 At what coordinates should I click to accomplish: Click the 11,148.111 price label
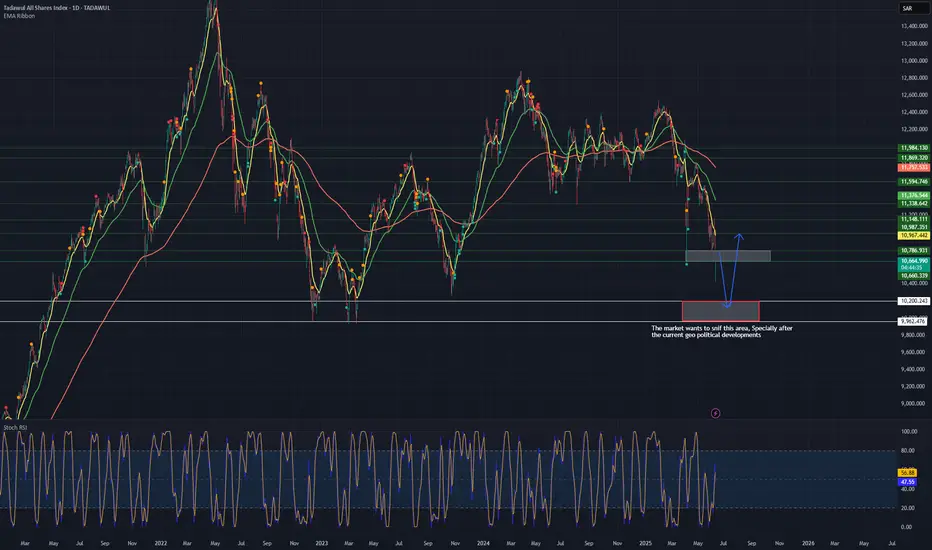(x=914, y=219)
